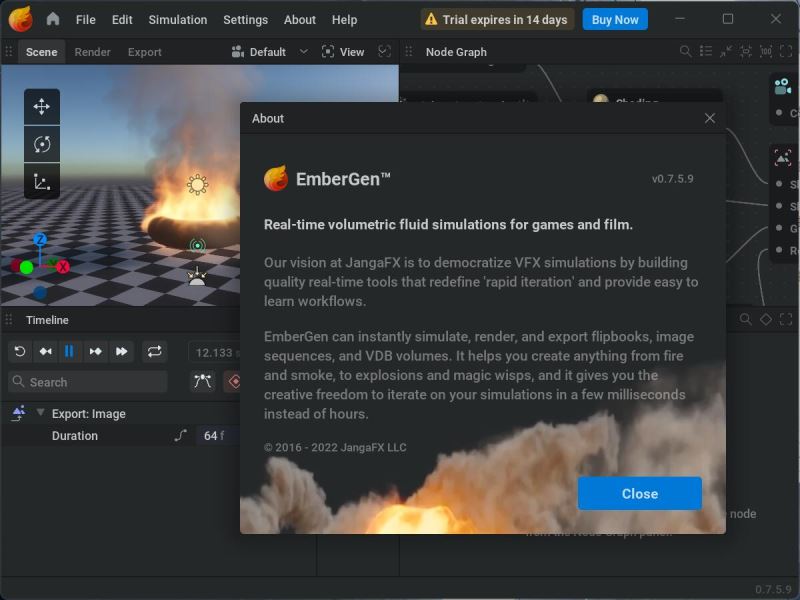This screenshot has width=800, height=600.
Task: Click the Timeline panel drag handle
Action: pyautogui.click(x=9, y=320)
